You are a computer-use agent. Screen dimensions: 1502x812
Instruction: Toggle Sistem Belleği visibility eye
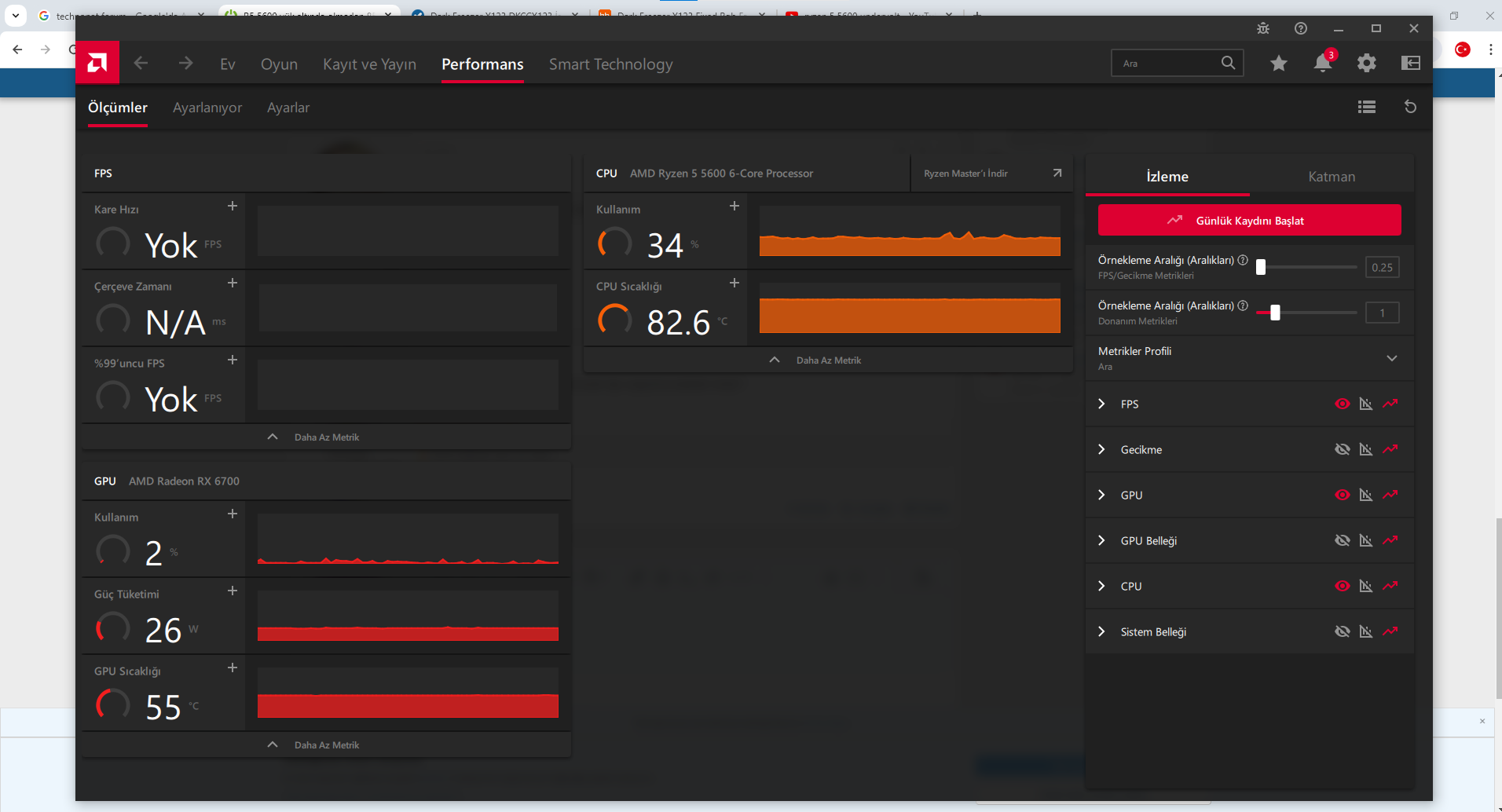point(1343,631)
